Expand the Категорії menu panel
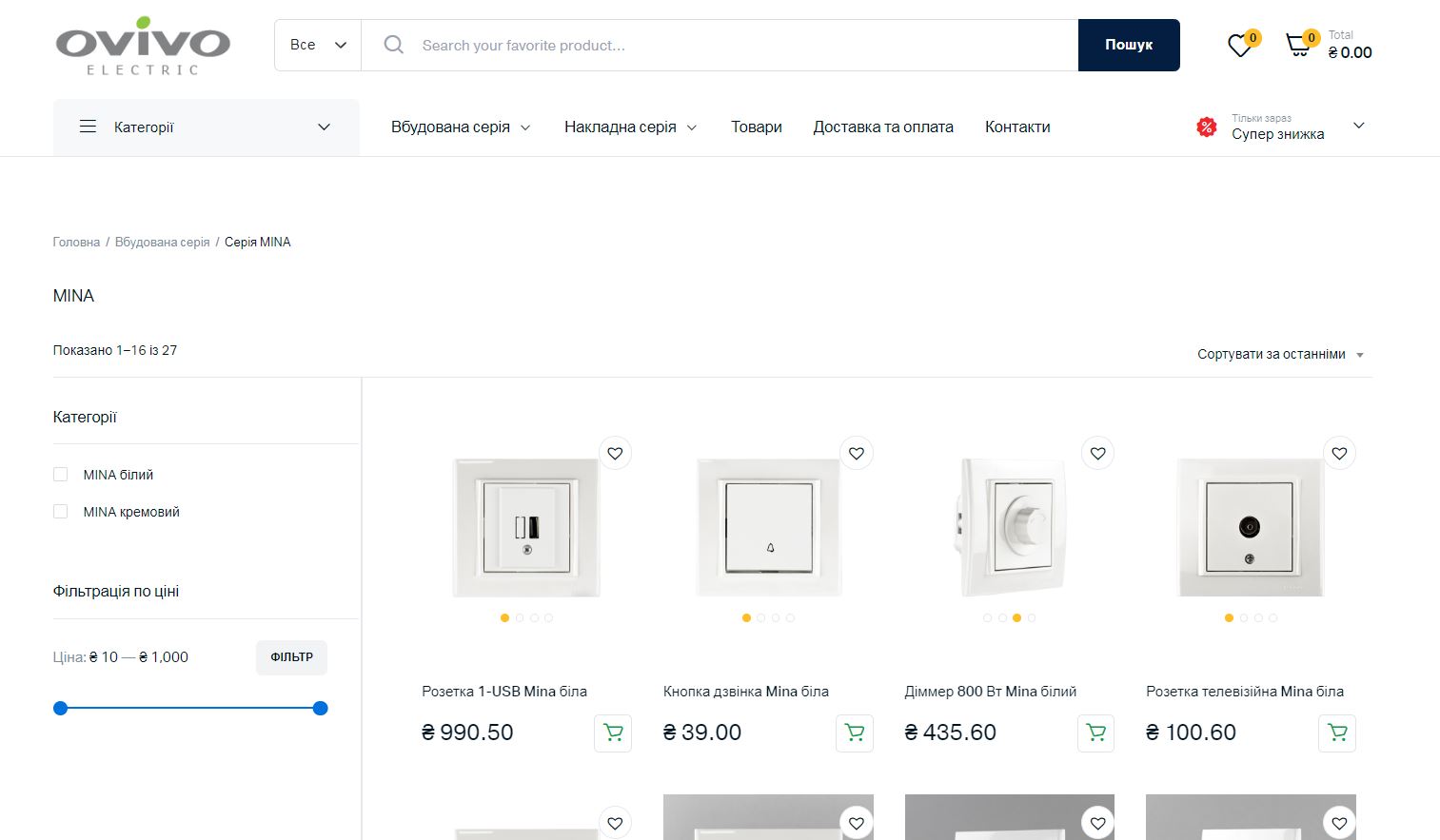 207,127
